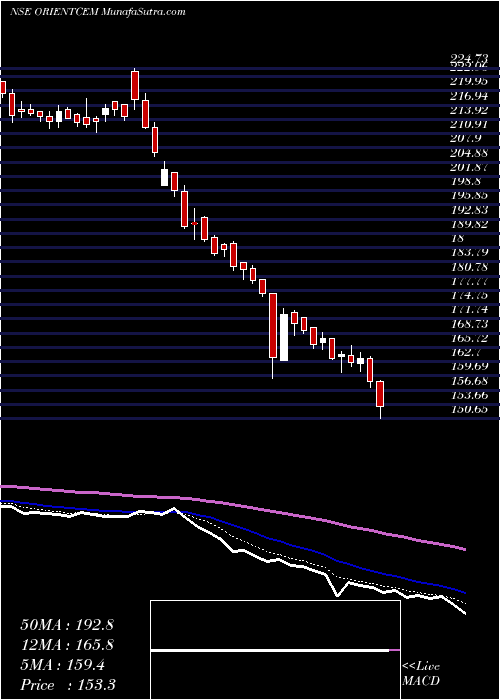Click the 168.73 price level label

point(468,324)
